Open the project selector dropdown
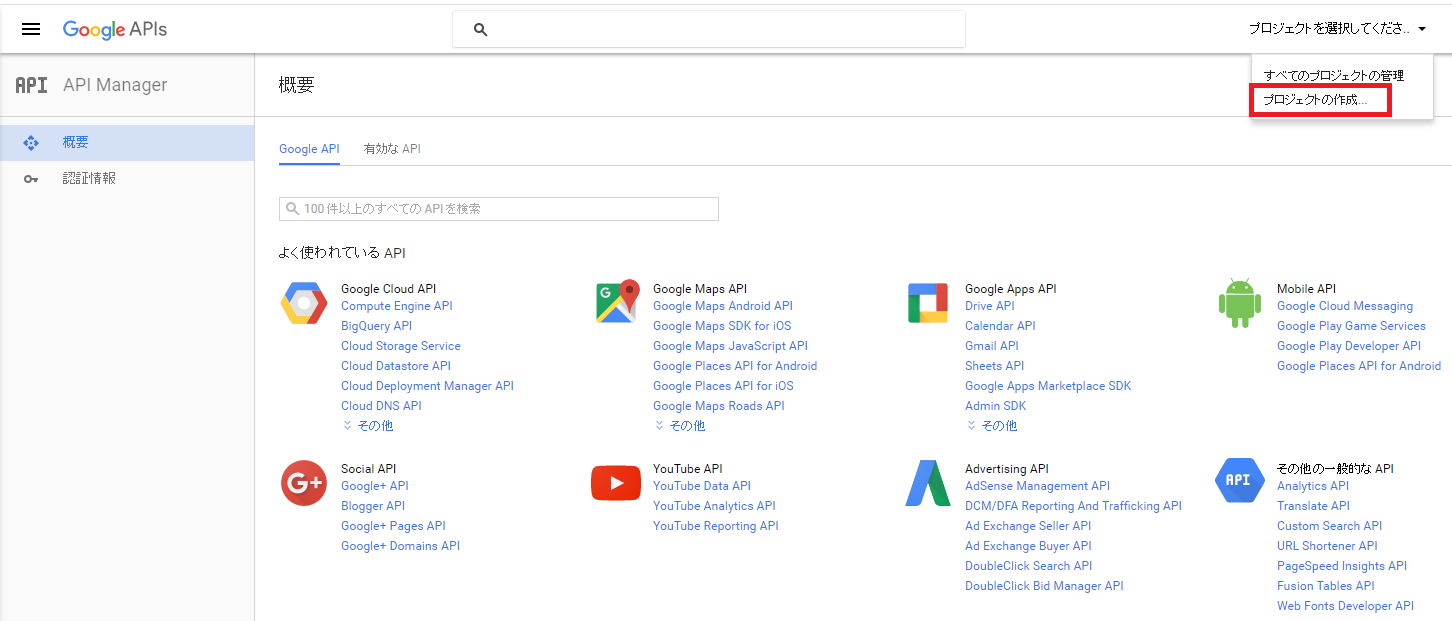The height and width of the screenshot is (621, 1452). (x=1337, y=29)
